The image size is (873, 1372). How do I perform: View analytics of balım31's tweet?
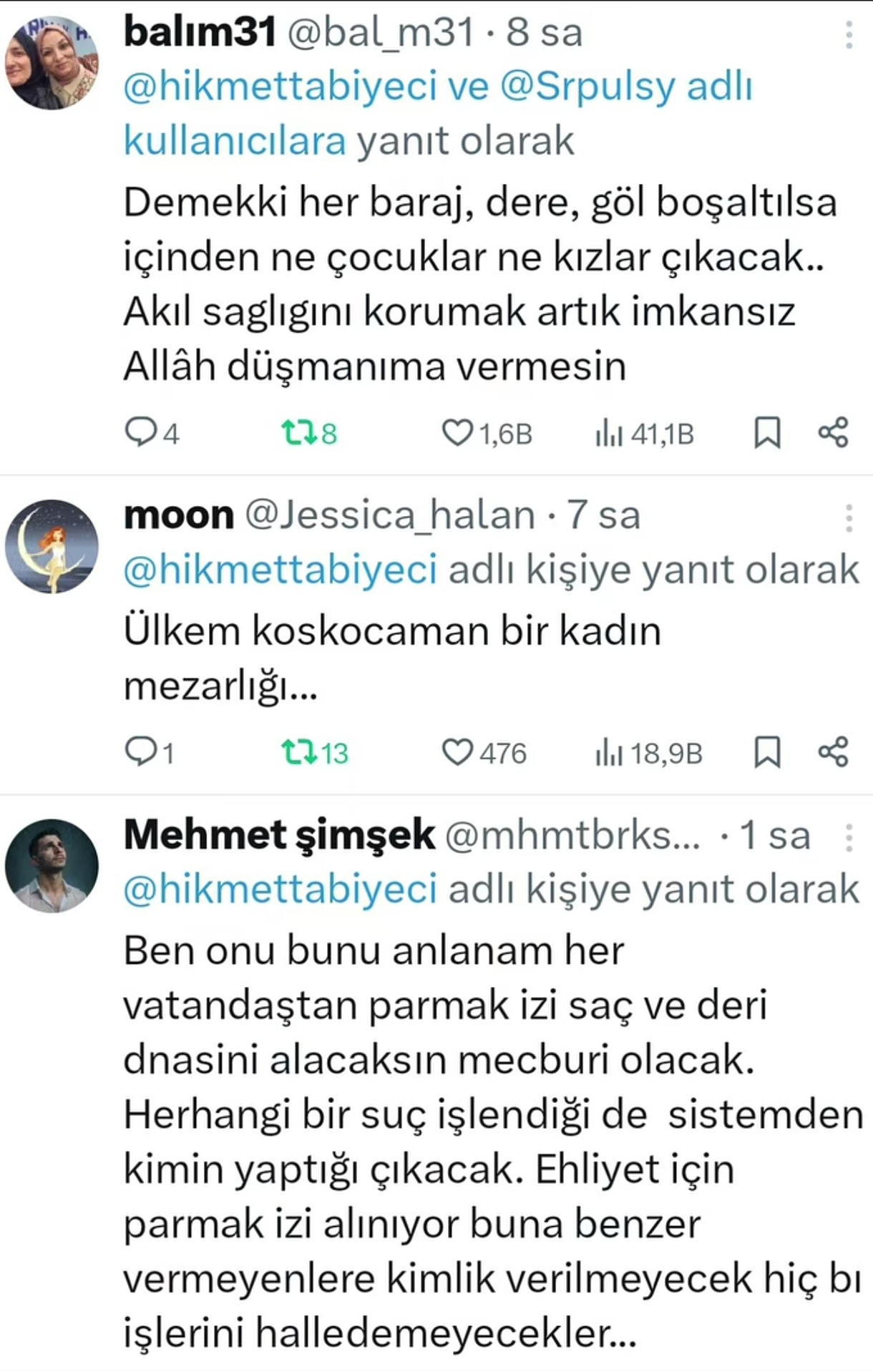coord(609,432)
